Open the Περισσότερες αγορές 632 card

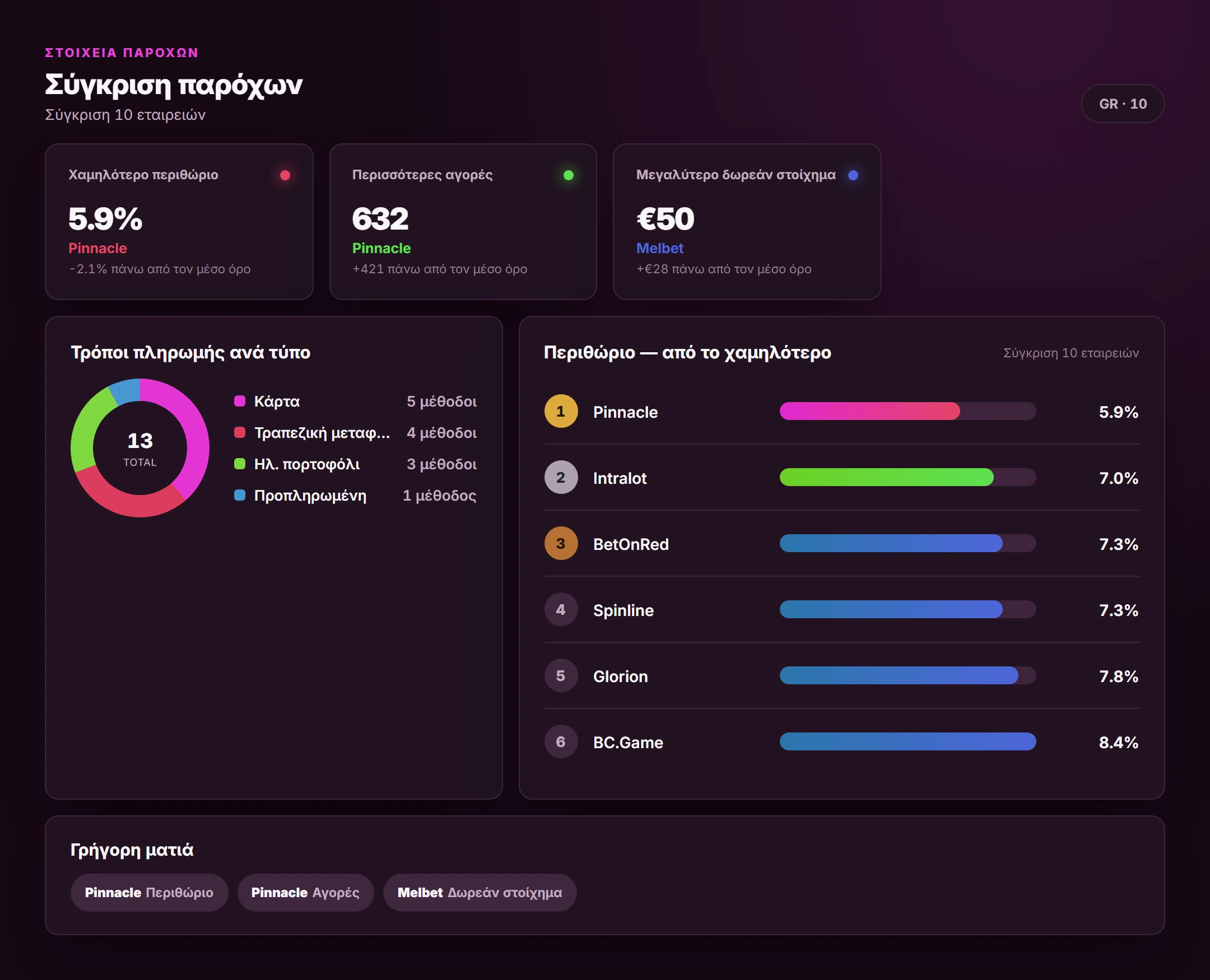pyautogui.click(x=463, y=222)
